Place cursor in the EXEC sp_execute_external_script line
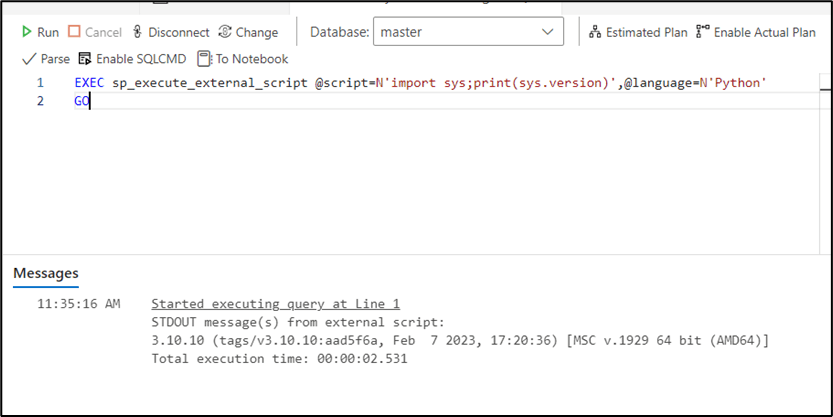Image resolution: width=833 pixels, height=417 pixels. click(x=420, y=82)
